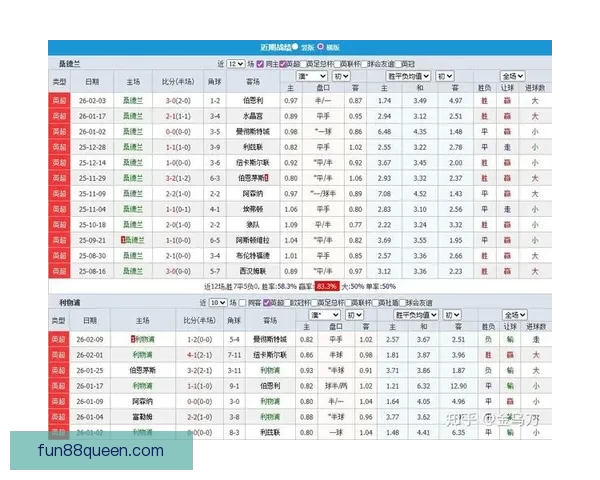Open home team 伯恩茅斯 in the 26-01-25 row

tap(142, 371)
